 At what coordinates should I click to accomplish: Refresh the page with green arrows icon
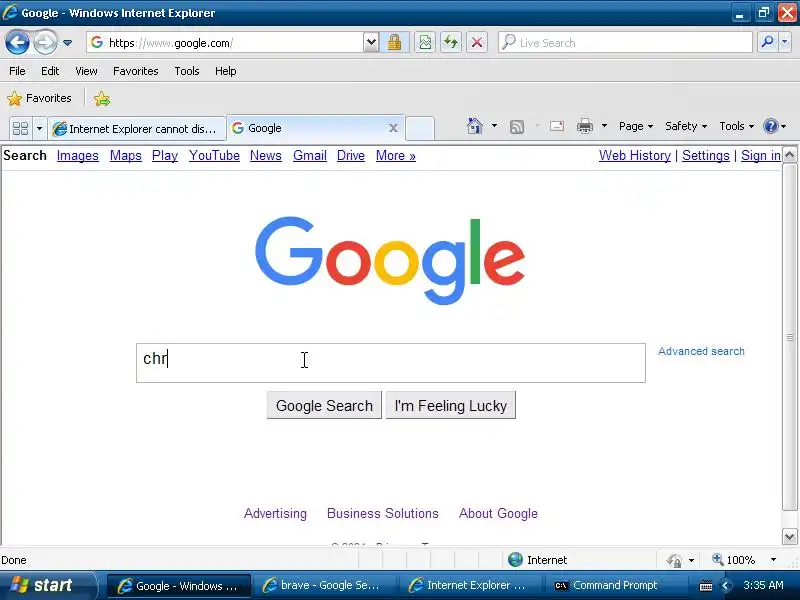coord(451,42)
